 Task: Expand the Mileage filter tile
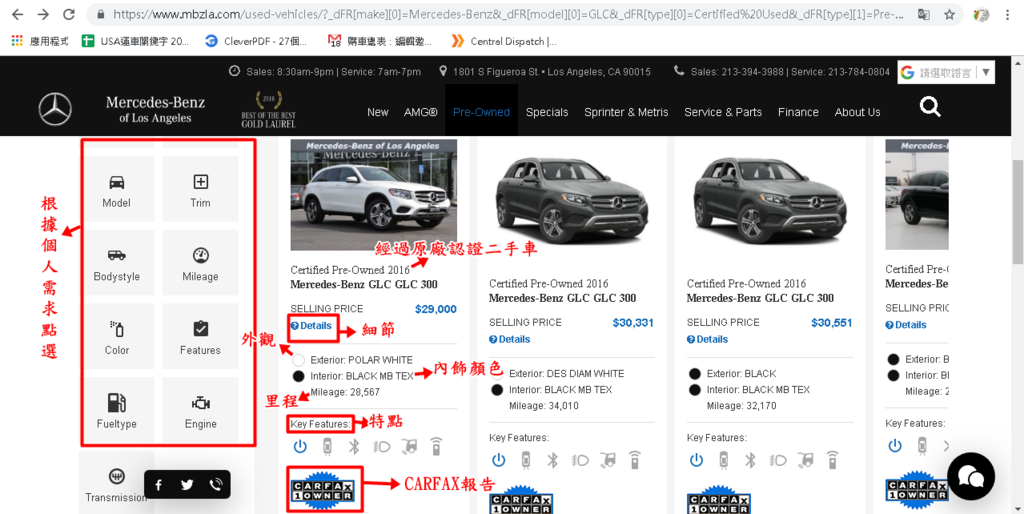click(x=200, y=263)
